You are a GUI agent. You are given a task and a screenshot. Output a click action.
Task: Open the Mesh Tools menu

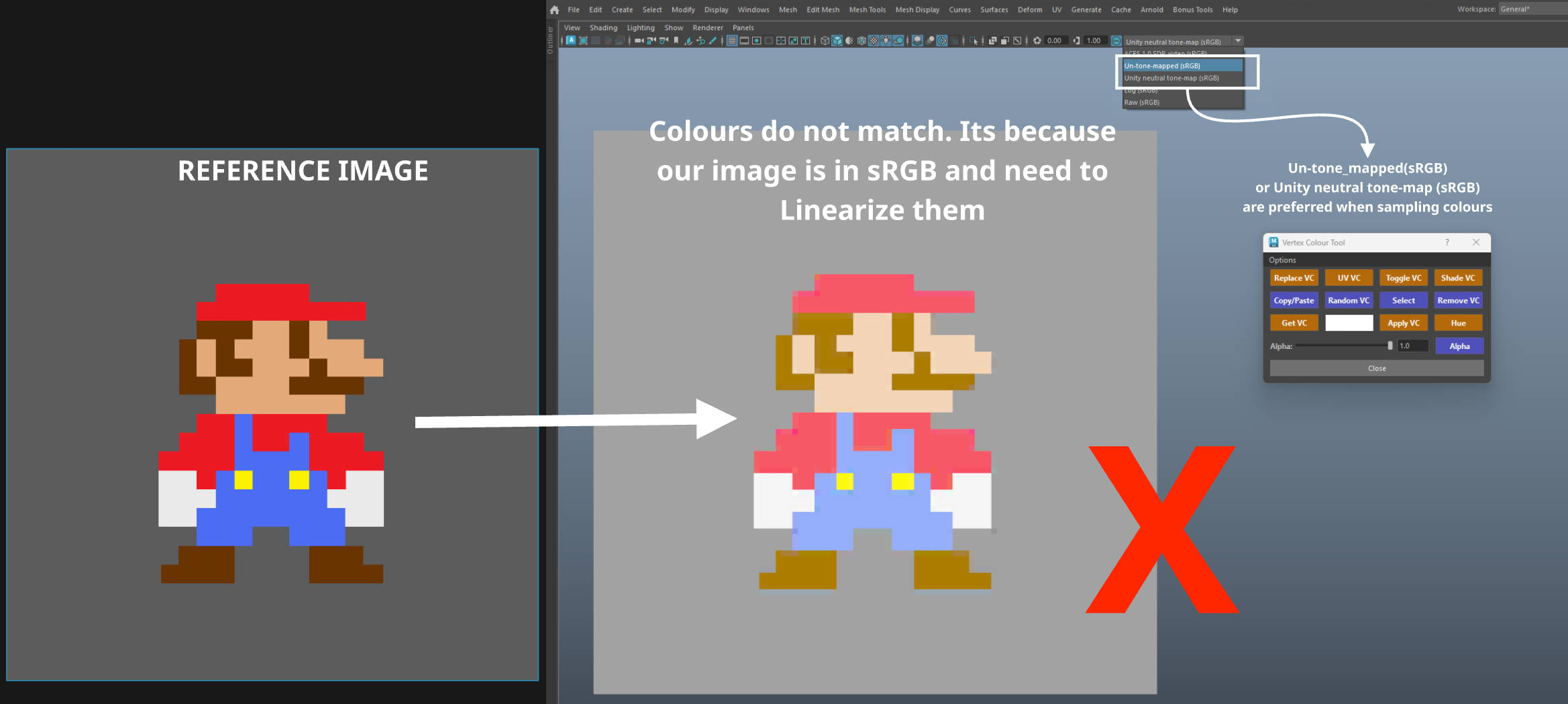867,9
